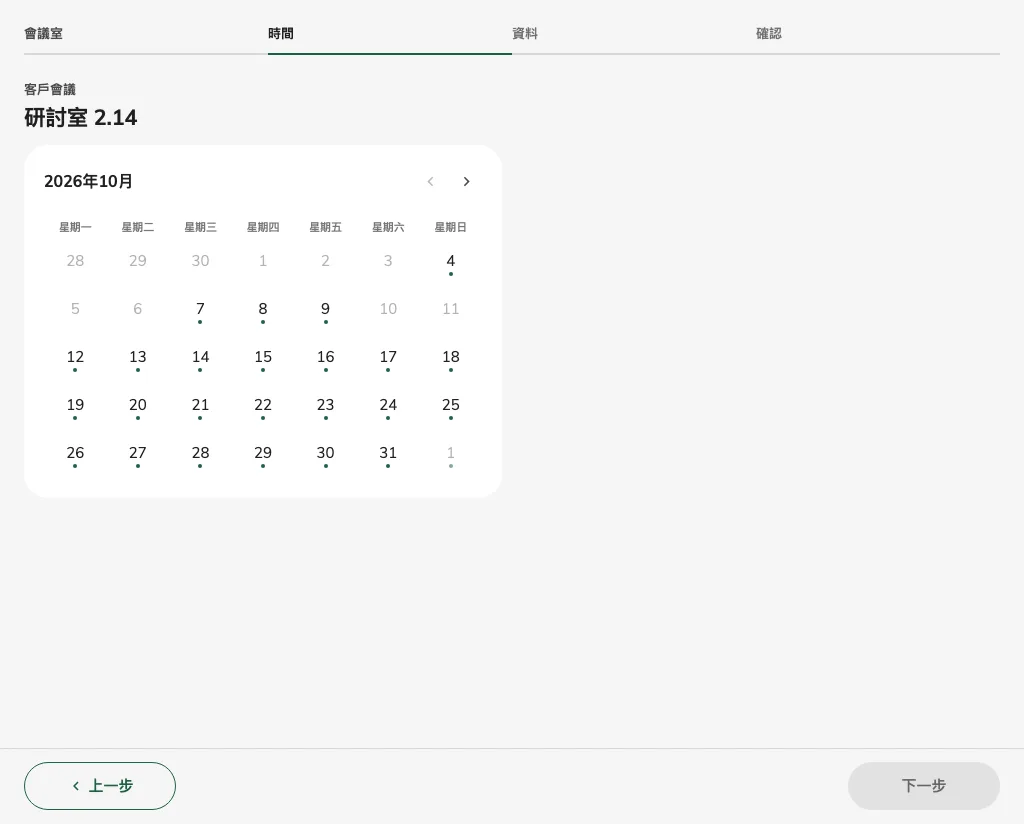
Task: Choose October 26 in the calendar
Action: pyautogui.click(x=75, y=453)
